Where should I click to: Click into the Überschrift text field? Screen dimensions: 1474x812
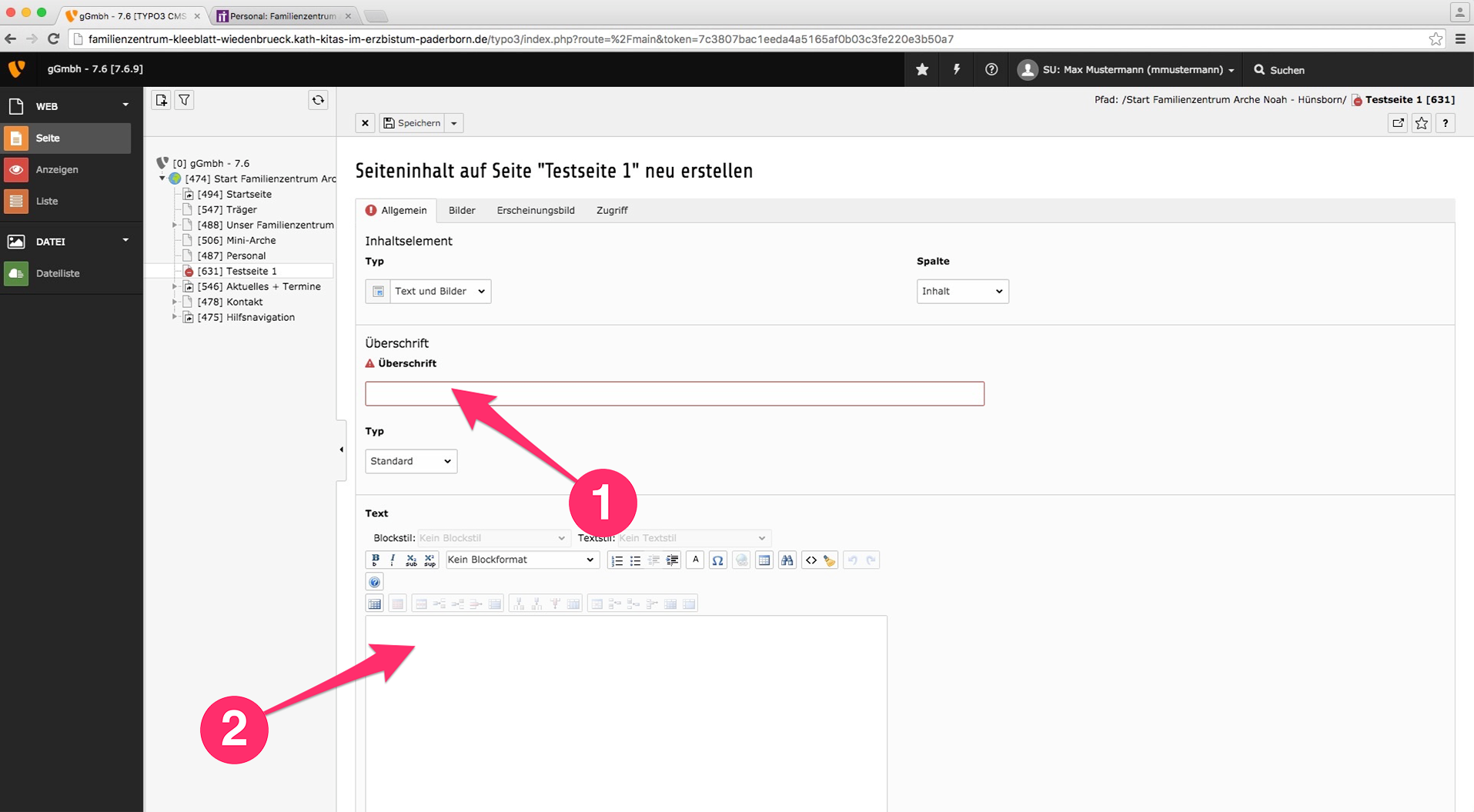(674, 394)
